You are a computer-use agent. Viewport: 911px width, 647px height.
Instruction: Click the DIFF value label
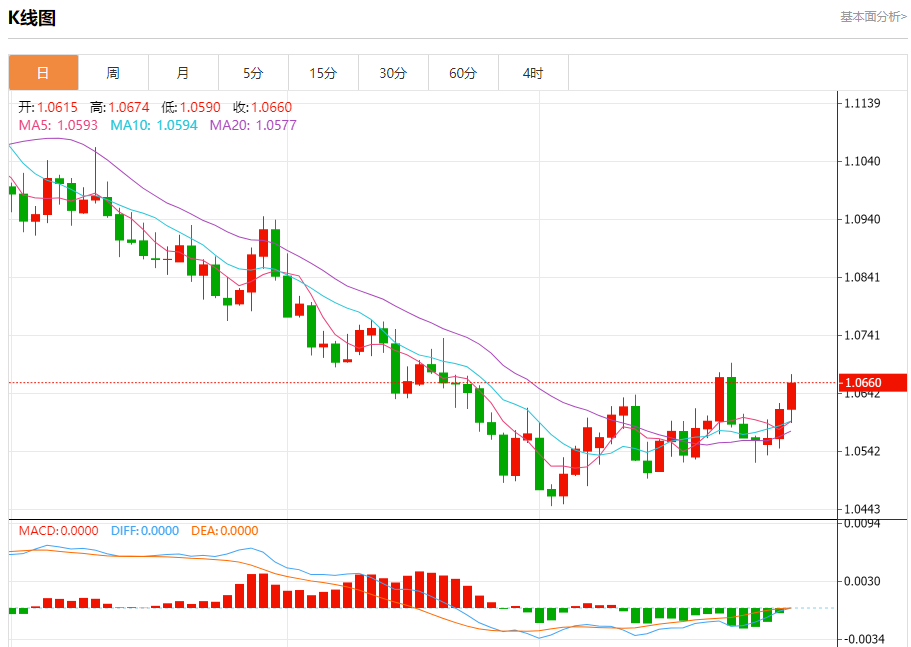click(x=145, y=531)
